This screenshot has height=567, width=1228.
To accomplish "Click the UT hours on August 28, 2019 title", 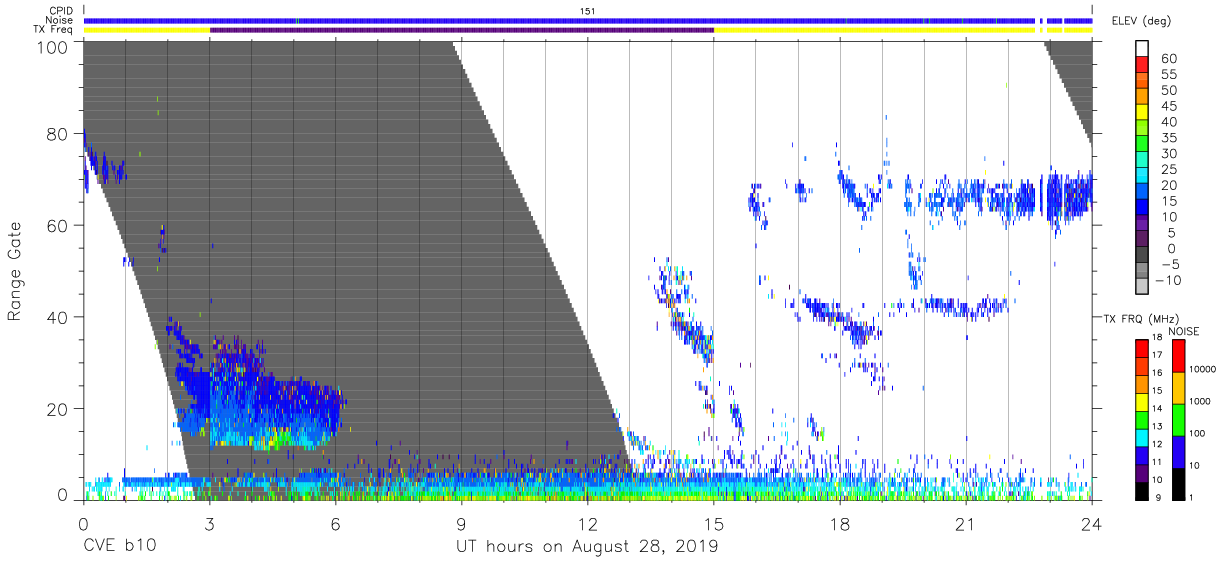I will click(x=587, y=547).
